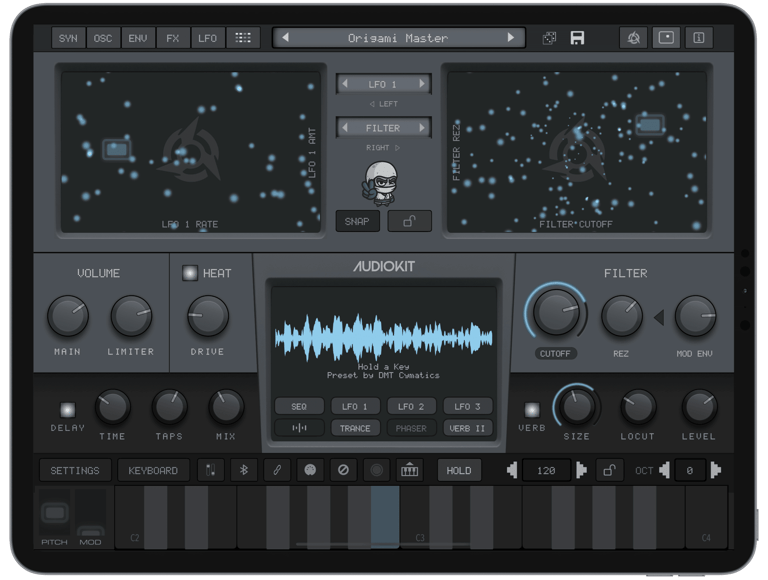The width and height of the screenshot is (768, 580).
Task: Toggle LFO 1 in display panel
Action: pyautogui.click(x=355, y=407)
